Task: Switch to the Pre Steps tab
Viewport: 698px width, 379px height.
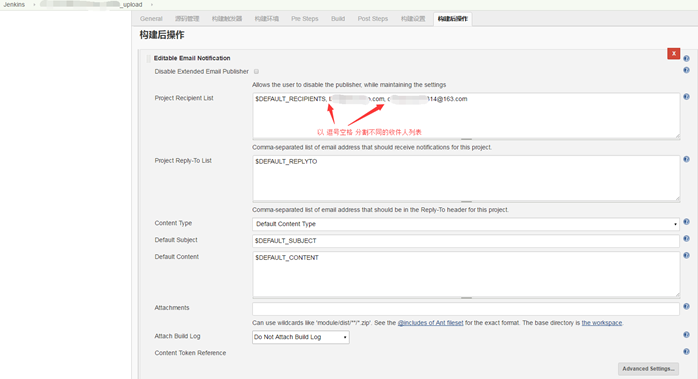Action: 304,19
